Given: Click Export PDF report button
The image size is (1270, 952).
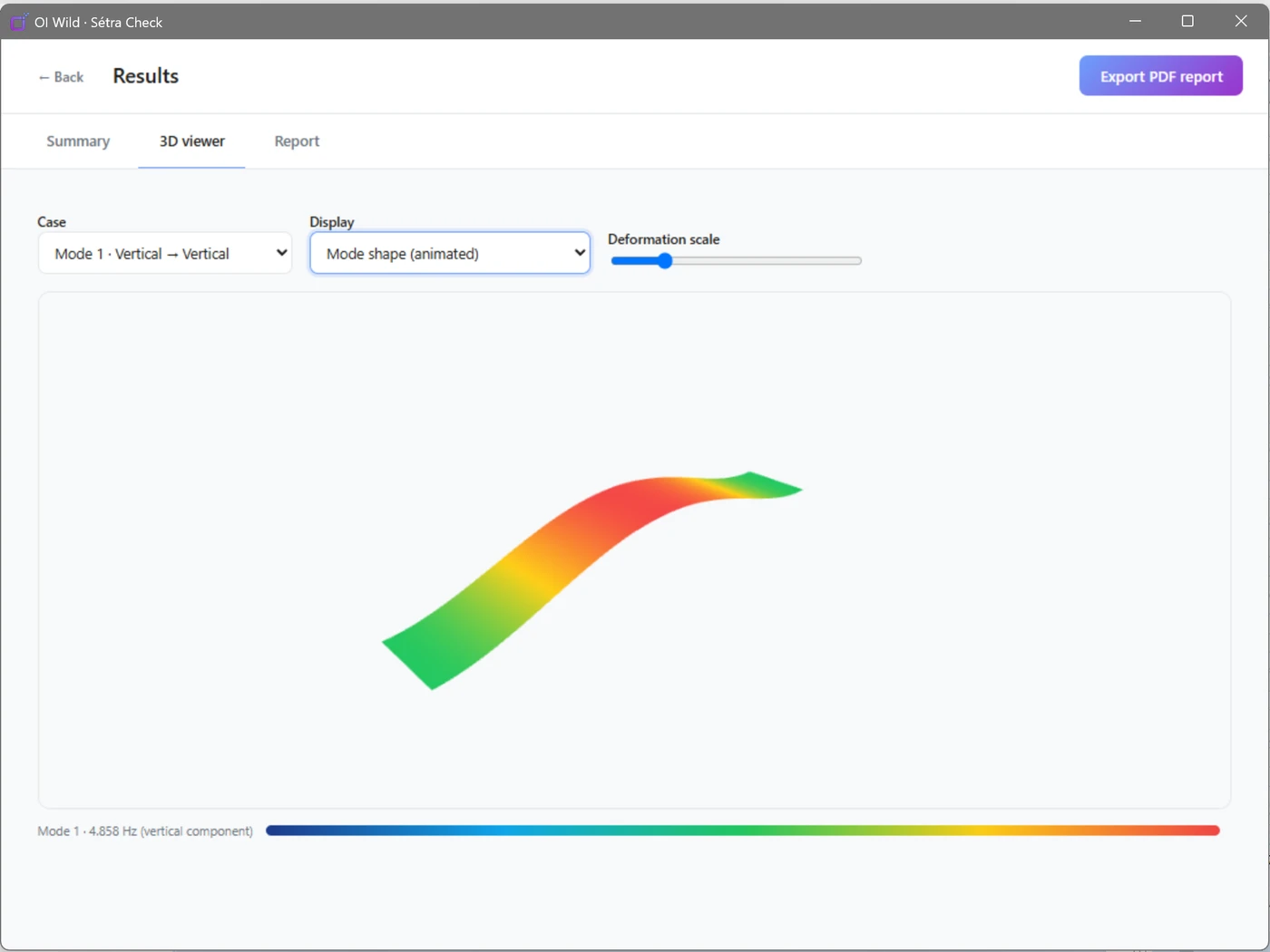Looking at the screenshot, I should click(x=1160, y=76).
